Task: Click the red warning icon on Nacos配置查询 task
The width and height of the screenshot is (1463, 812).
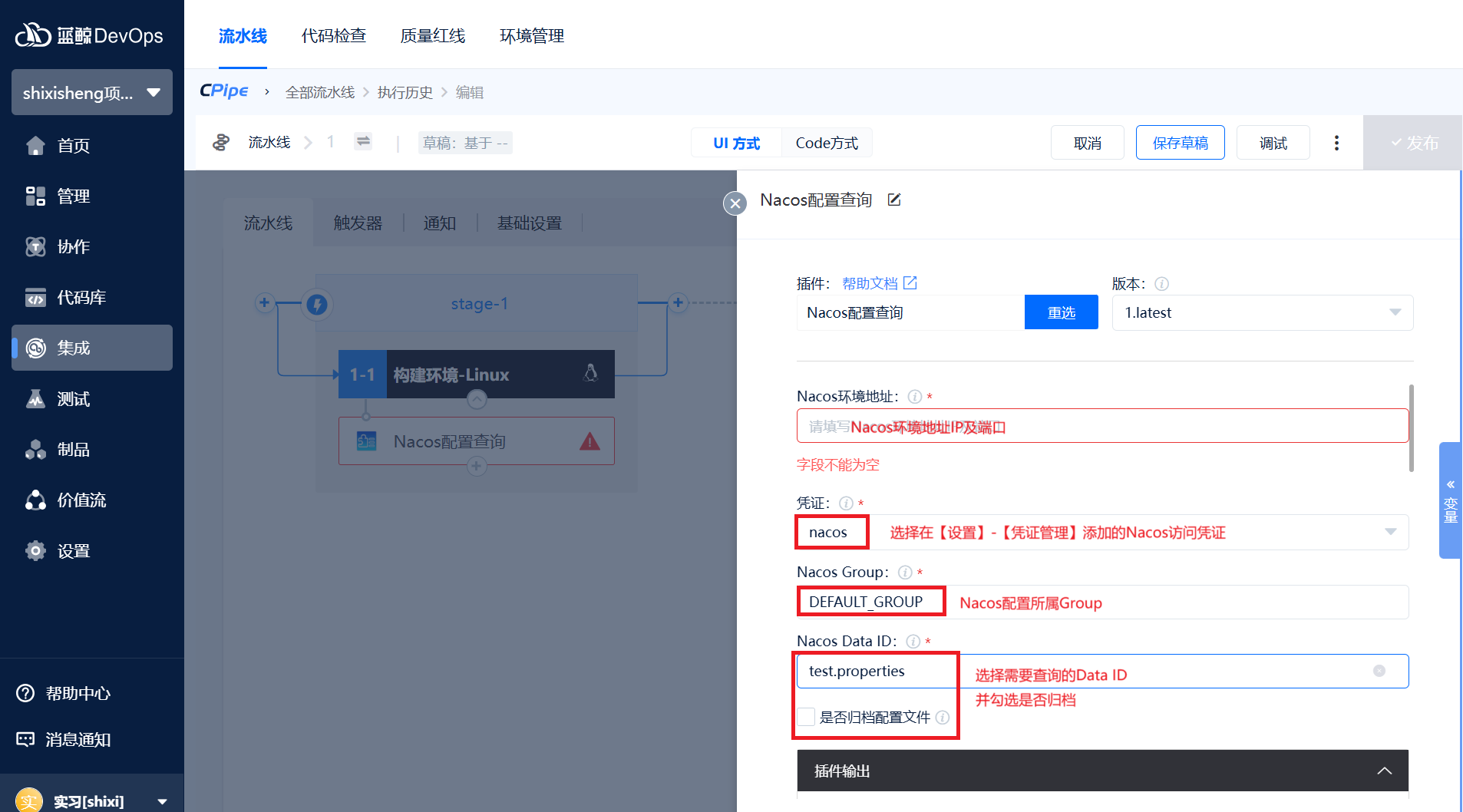Action: (x=589, y=441)
